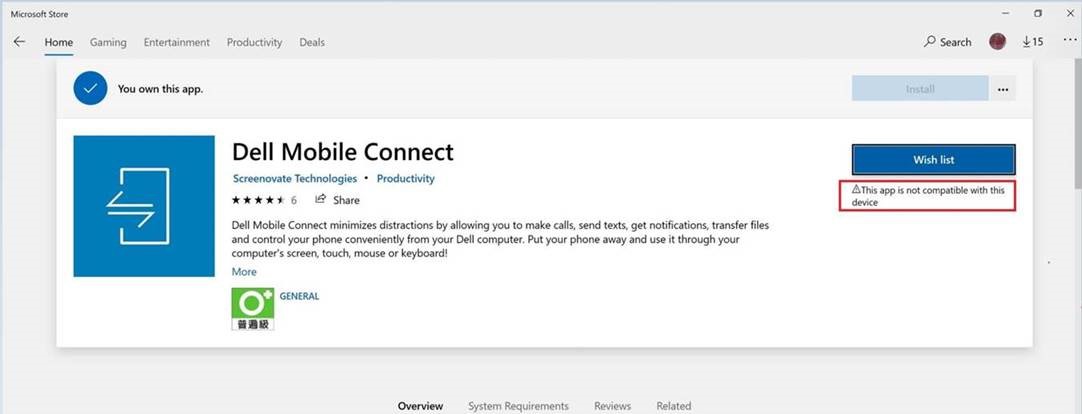Viewport: 1082px width, 414px height.
Task: Open the Productivity tab in navigation
Action: pos(254,42)
